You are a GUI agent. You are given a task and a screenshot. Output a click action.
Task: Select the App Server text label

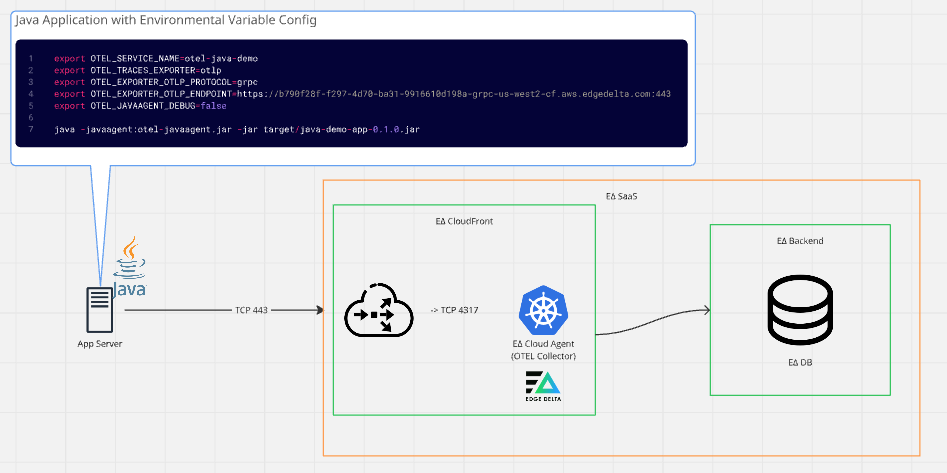tap(99, 345)
